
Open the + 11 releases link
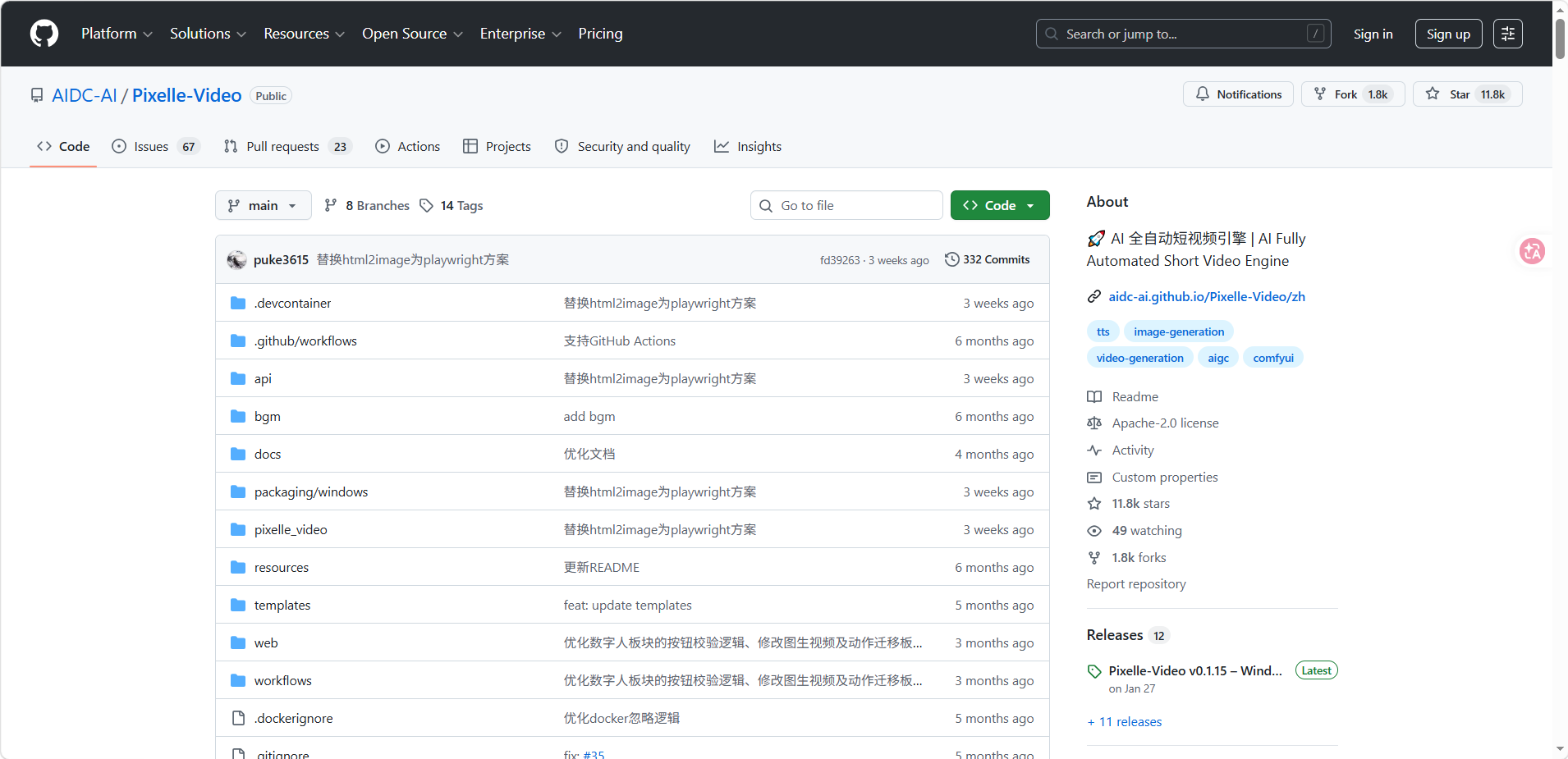1125,721
